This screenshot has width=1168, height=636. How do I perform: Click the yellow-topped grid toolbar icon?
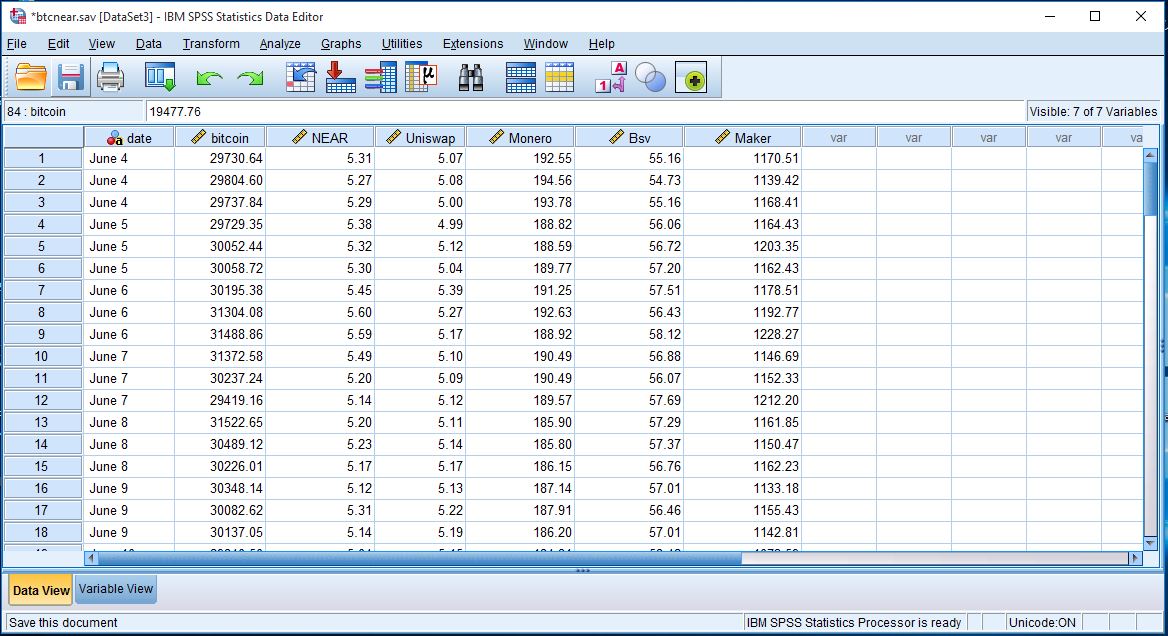coord(559,77)
